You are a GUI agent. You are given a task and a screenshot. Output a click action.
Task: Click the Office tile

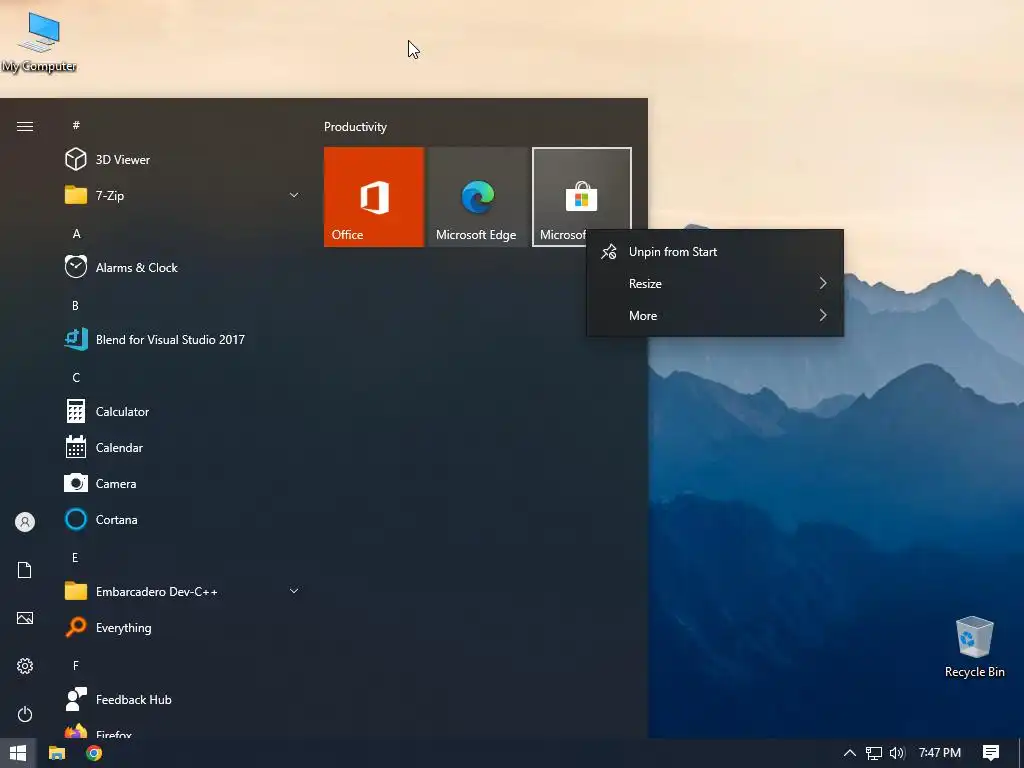pyautogui.click(x=374, y=197)
